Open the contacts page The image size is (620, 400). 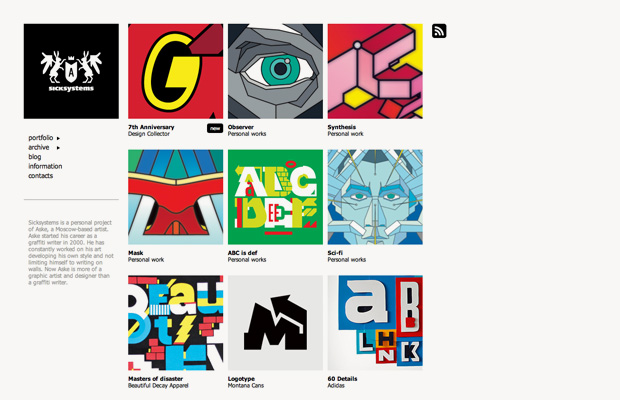click(x=40, y=176)
